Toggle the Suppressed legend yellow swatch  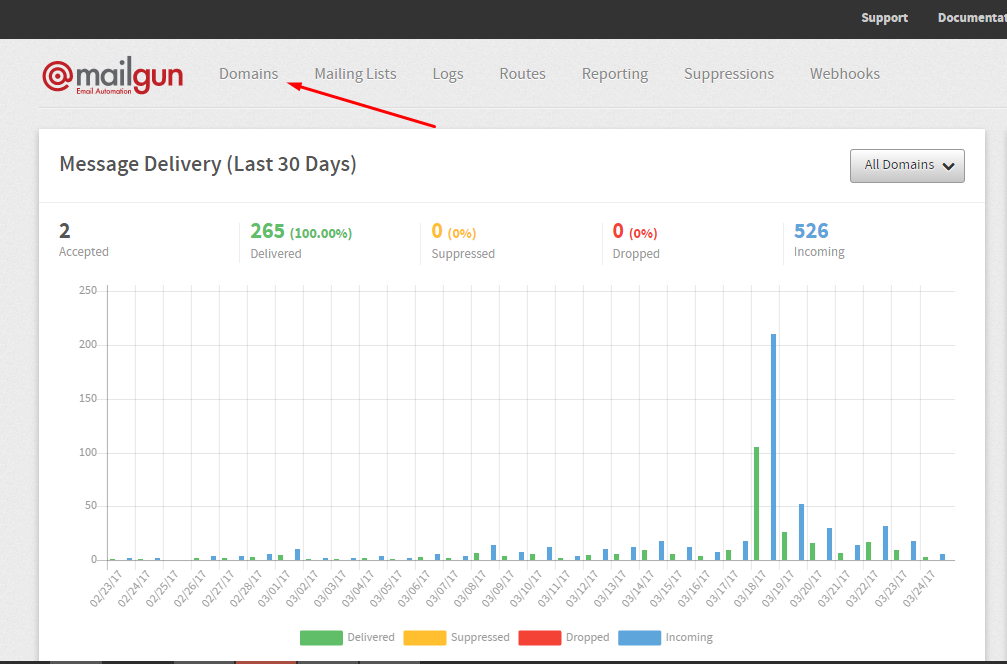[424, 637]
